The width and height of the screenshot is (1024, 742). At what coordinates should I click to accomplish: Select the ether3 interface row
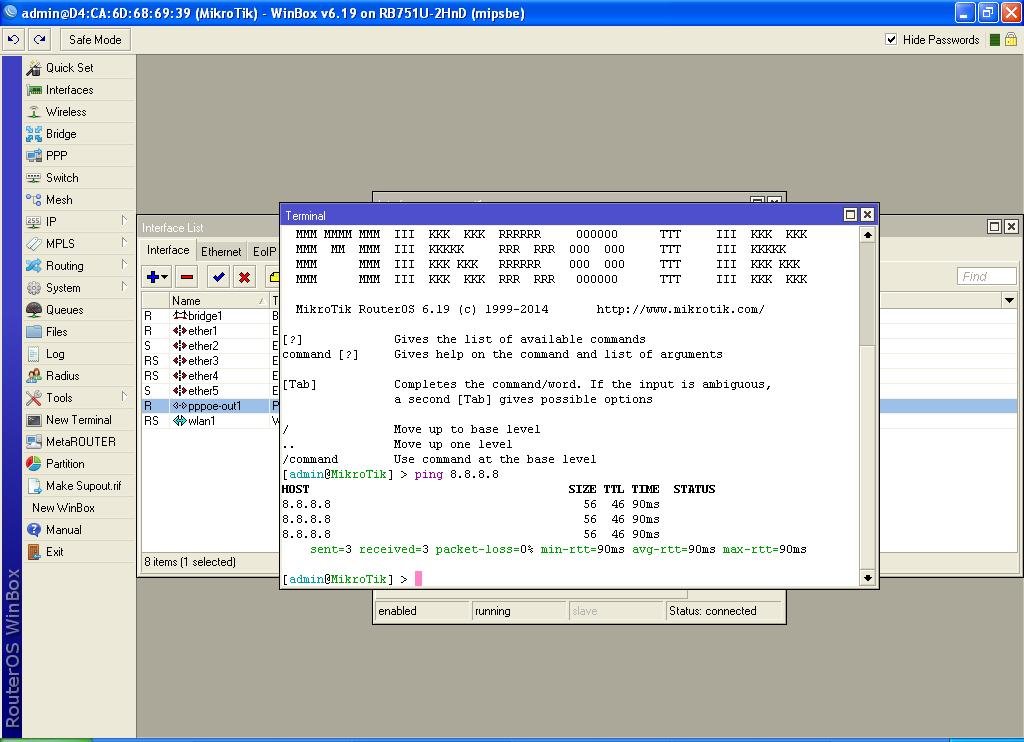point(210,361)
